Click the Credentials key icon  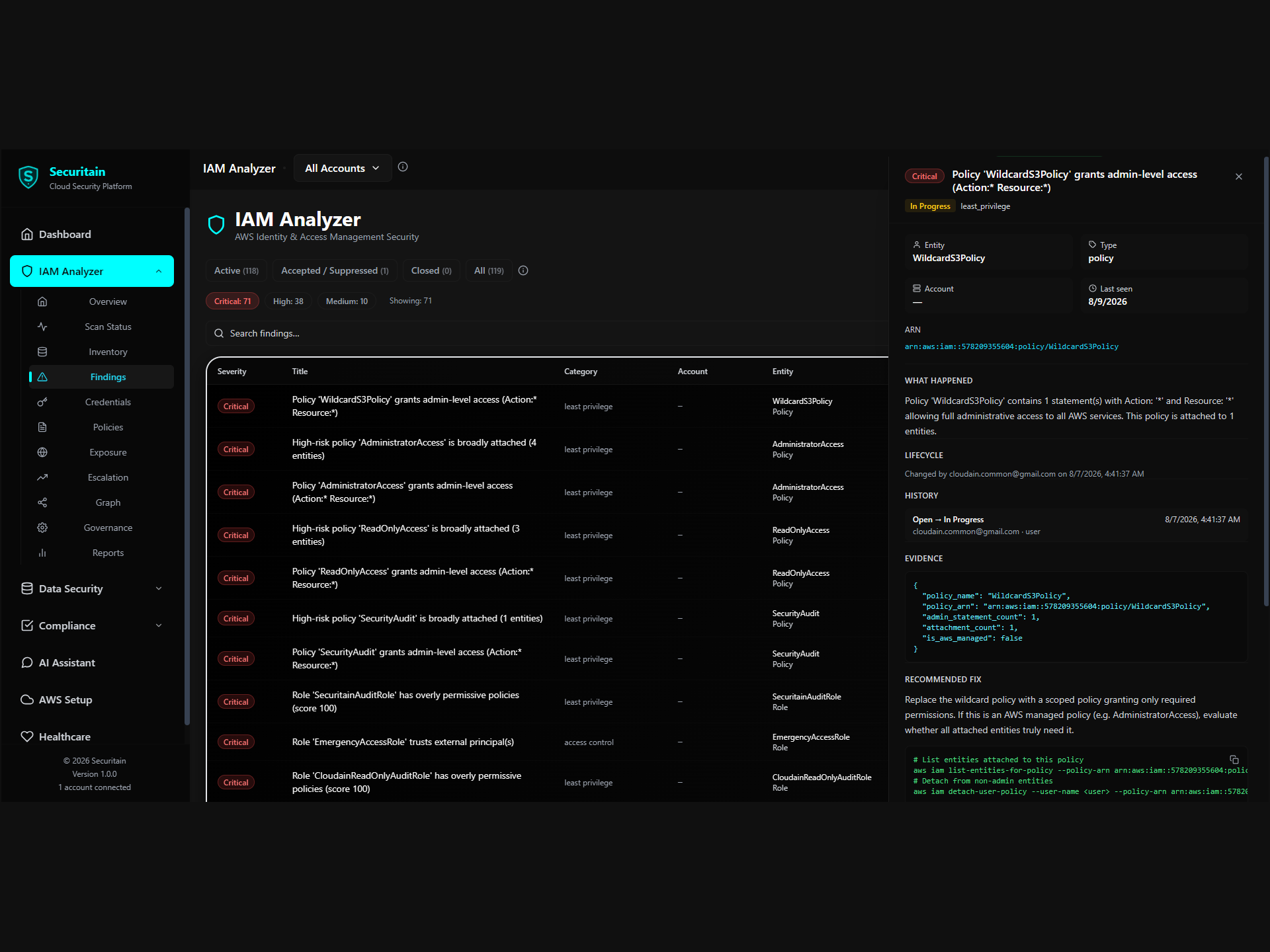(x=42, y=402)
